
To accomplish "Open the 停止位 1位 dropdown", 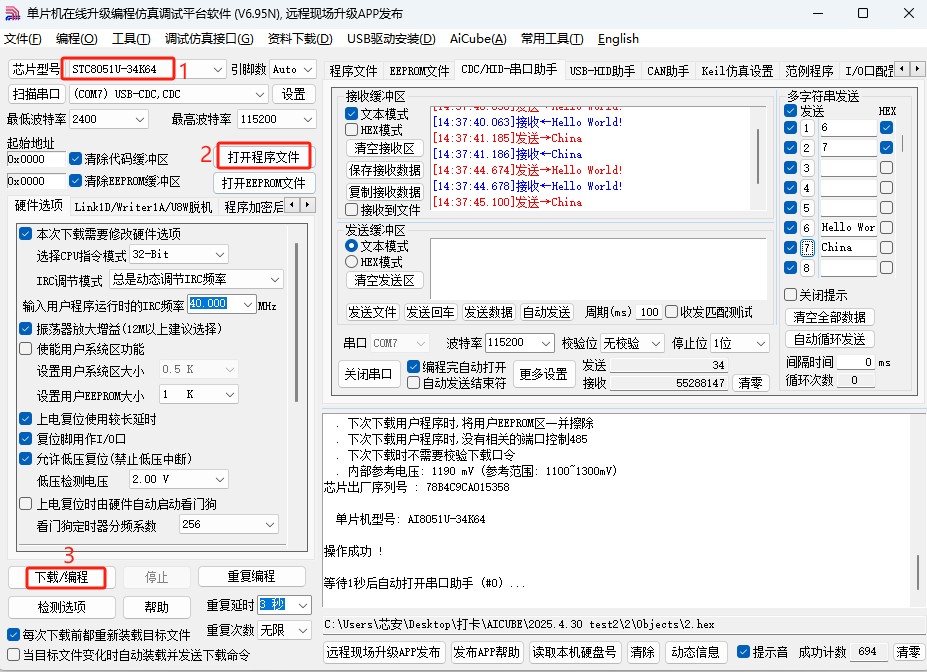I will click(761, 343).
